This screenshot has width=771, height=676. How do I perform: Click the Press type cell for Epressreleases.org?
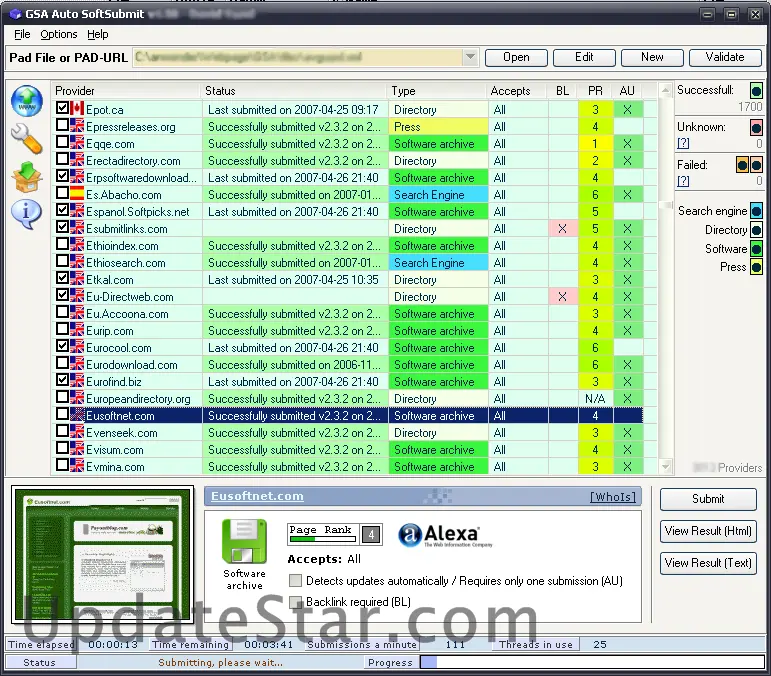click(438, 127)
